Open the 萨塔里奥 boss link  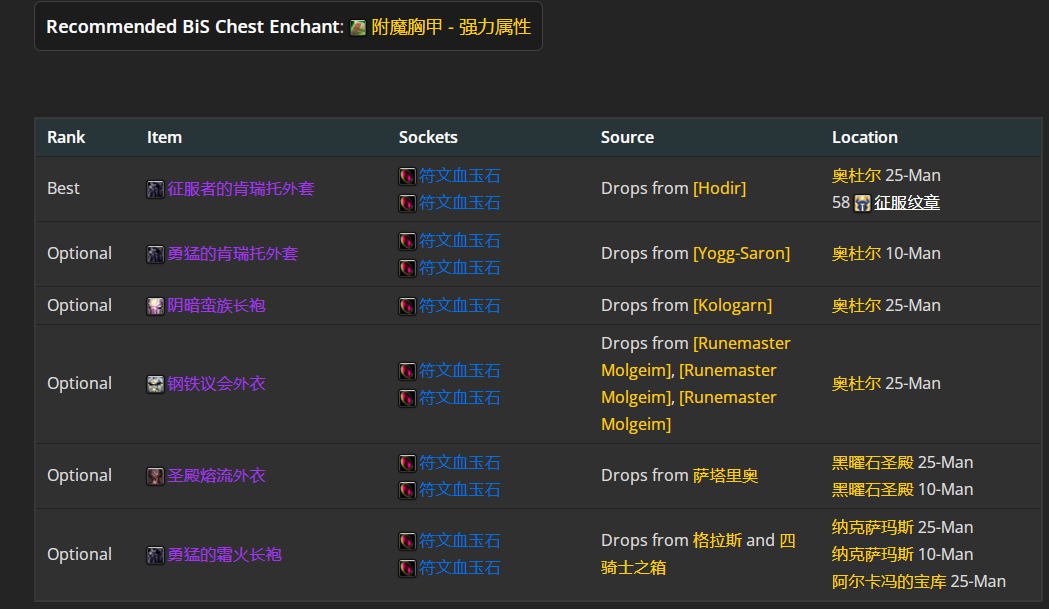(x=725, y=476)
